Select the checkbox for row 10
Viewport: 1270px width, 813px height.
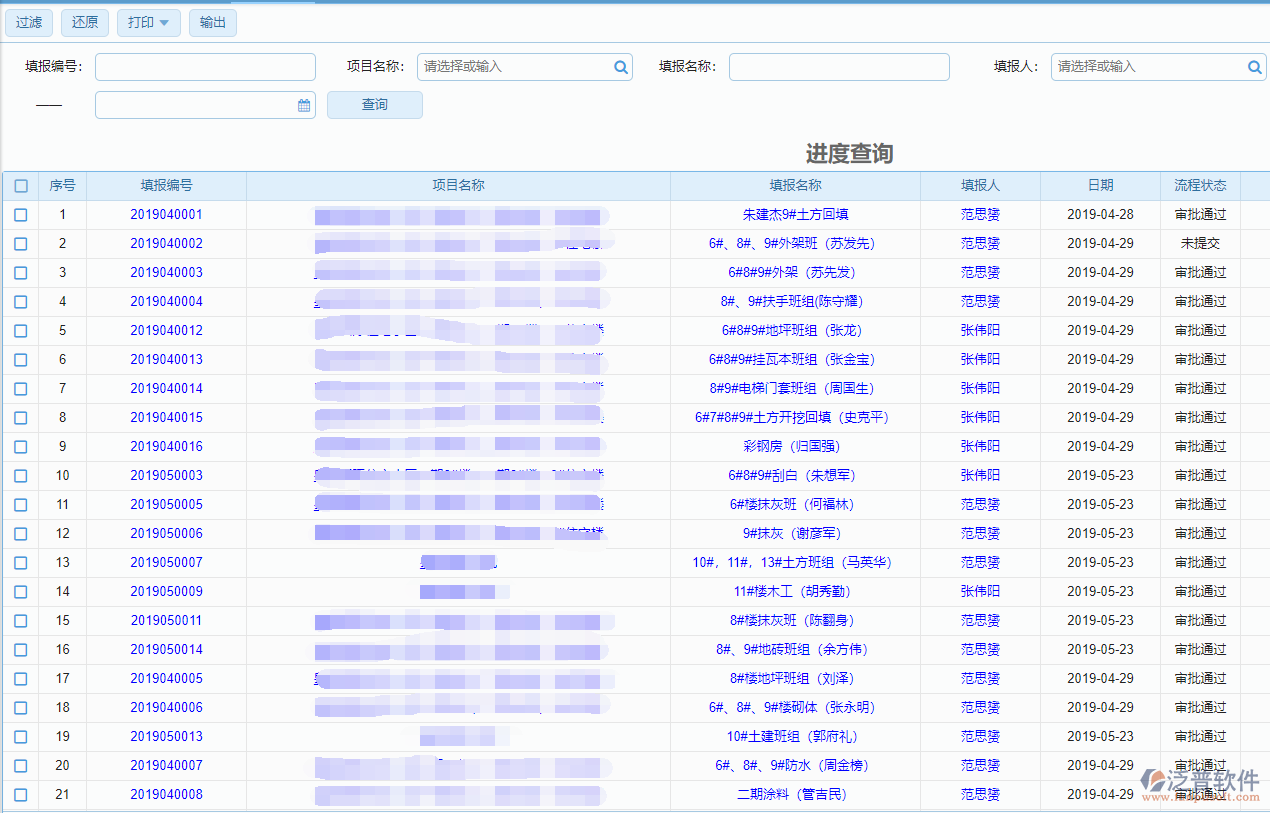coord(21,476)
